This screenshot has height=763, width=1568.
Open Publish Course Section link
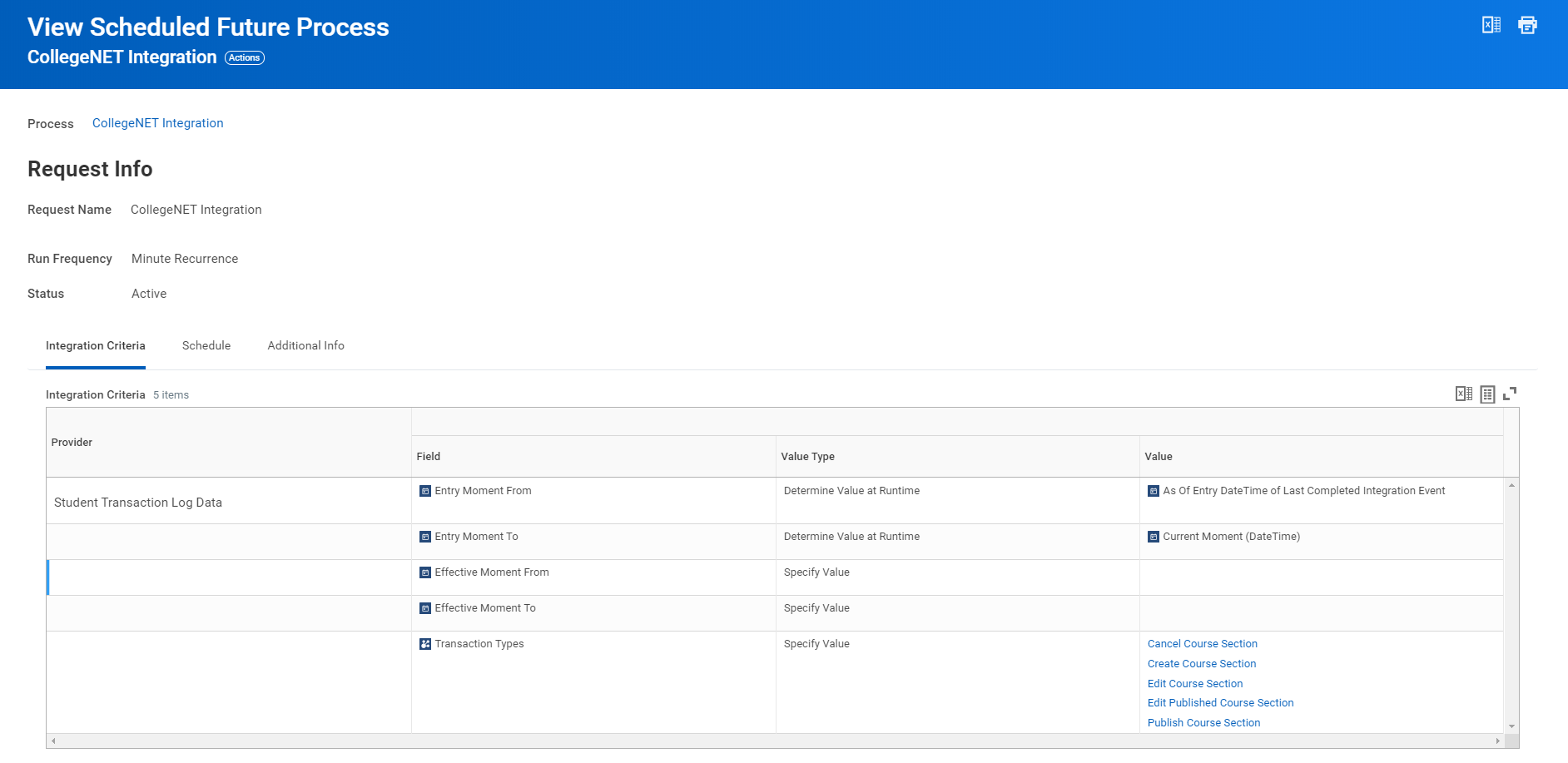[x=1204, y=723]
